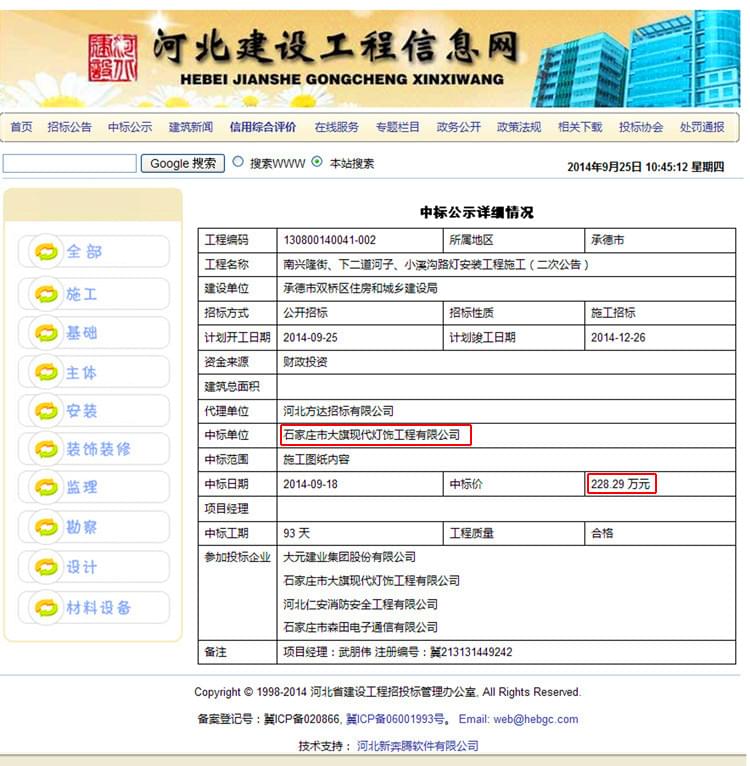Viewport: 750px width, 766px height.
Task: Open the 施工 sidebar category
Action: pyautogui.click(x=82, y=294)
